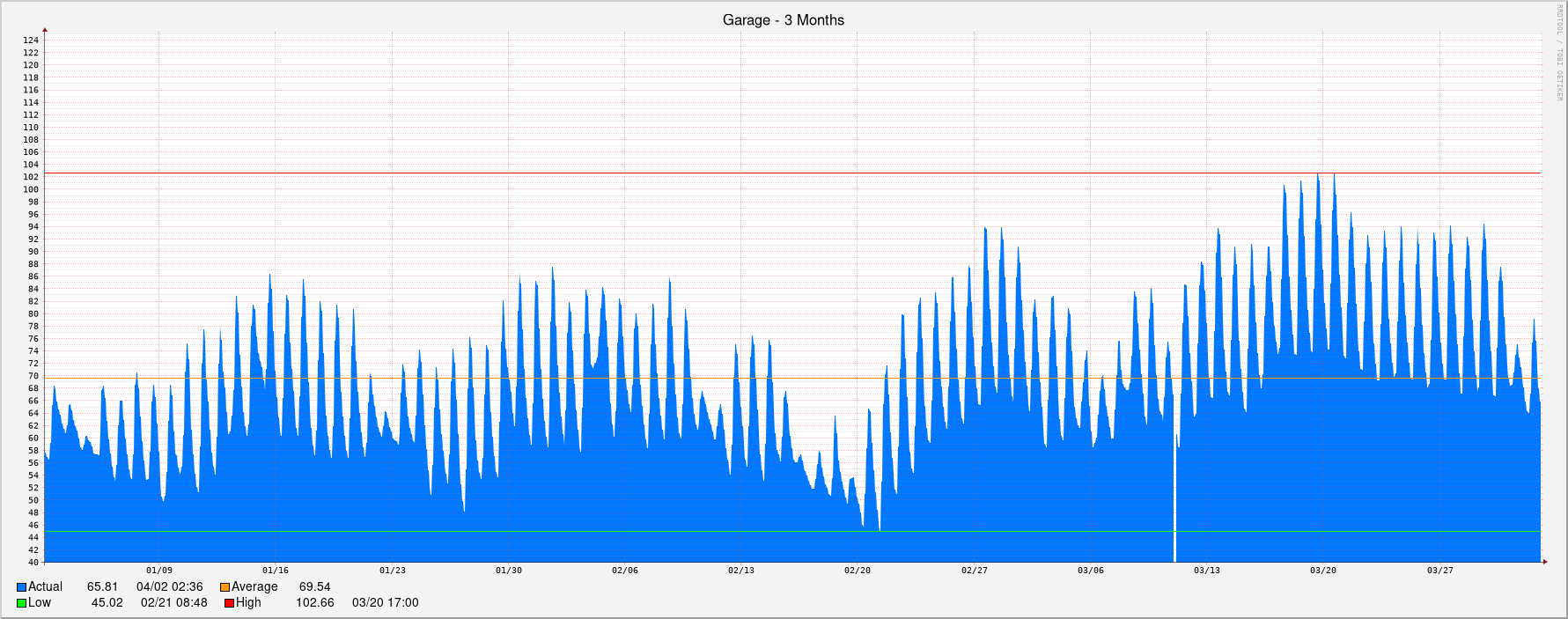Screen dimensions: 1568x619
Task: Click the 102 value on the y-axis
Action: point(31,177)
